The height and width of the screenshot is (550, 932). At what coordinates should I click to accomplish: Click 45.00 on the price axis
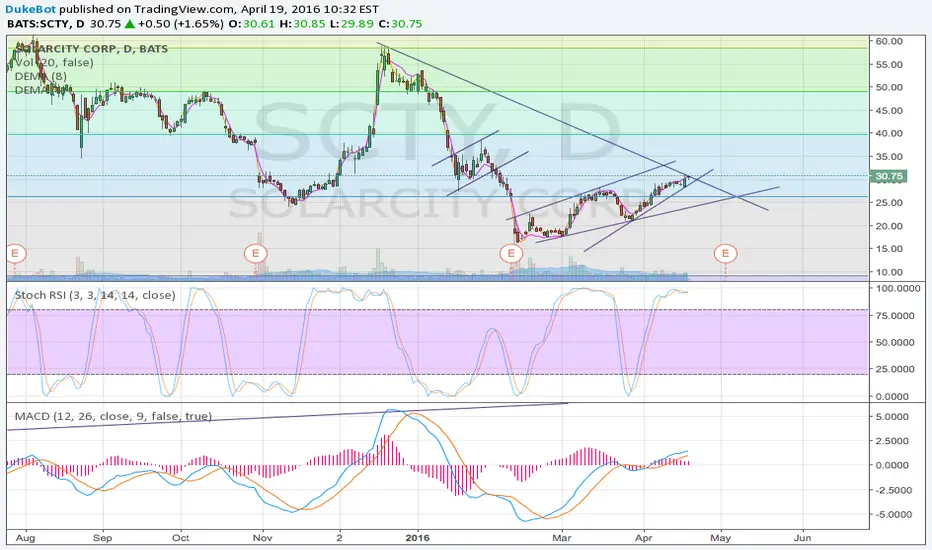(x=889, y=111)
